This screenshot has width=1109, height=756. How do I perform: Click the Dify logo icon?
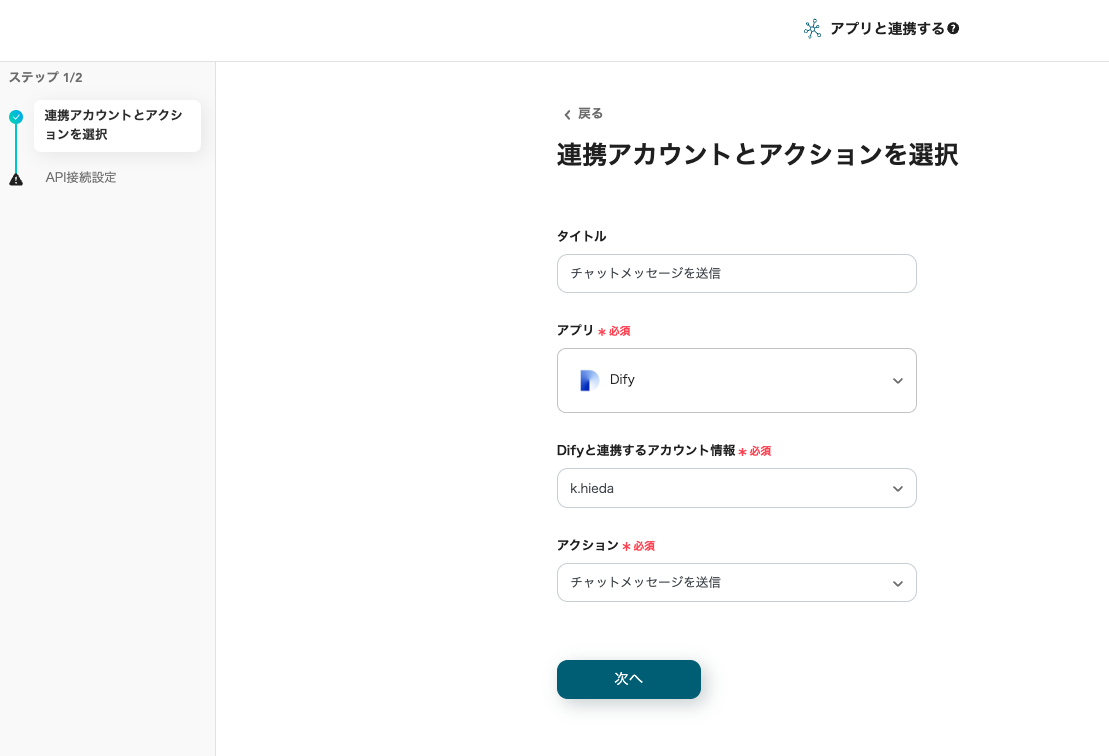point(589,380)
